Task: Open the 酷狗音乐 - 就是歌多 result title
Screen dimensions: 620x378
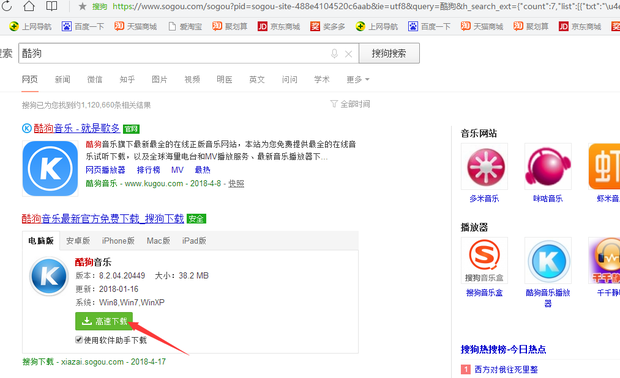Action: click(77, 129)
